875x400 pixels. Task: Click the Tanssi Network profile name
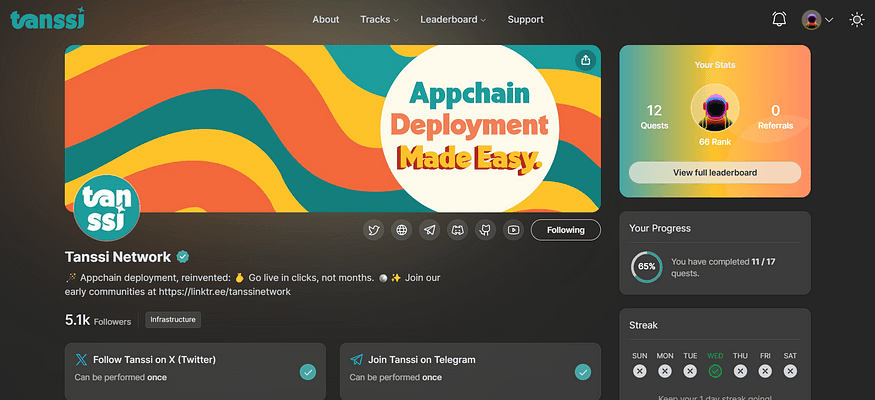(x=118, y=257)
